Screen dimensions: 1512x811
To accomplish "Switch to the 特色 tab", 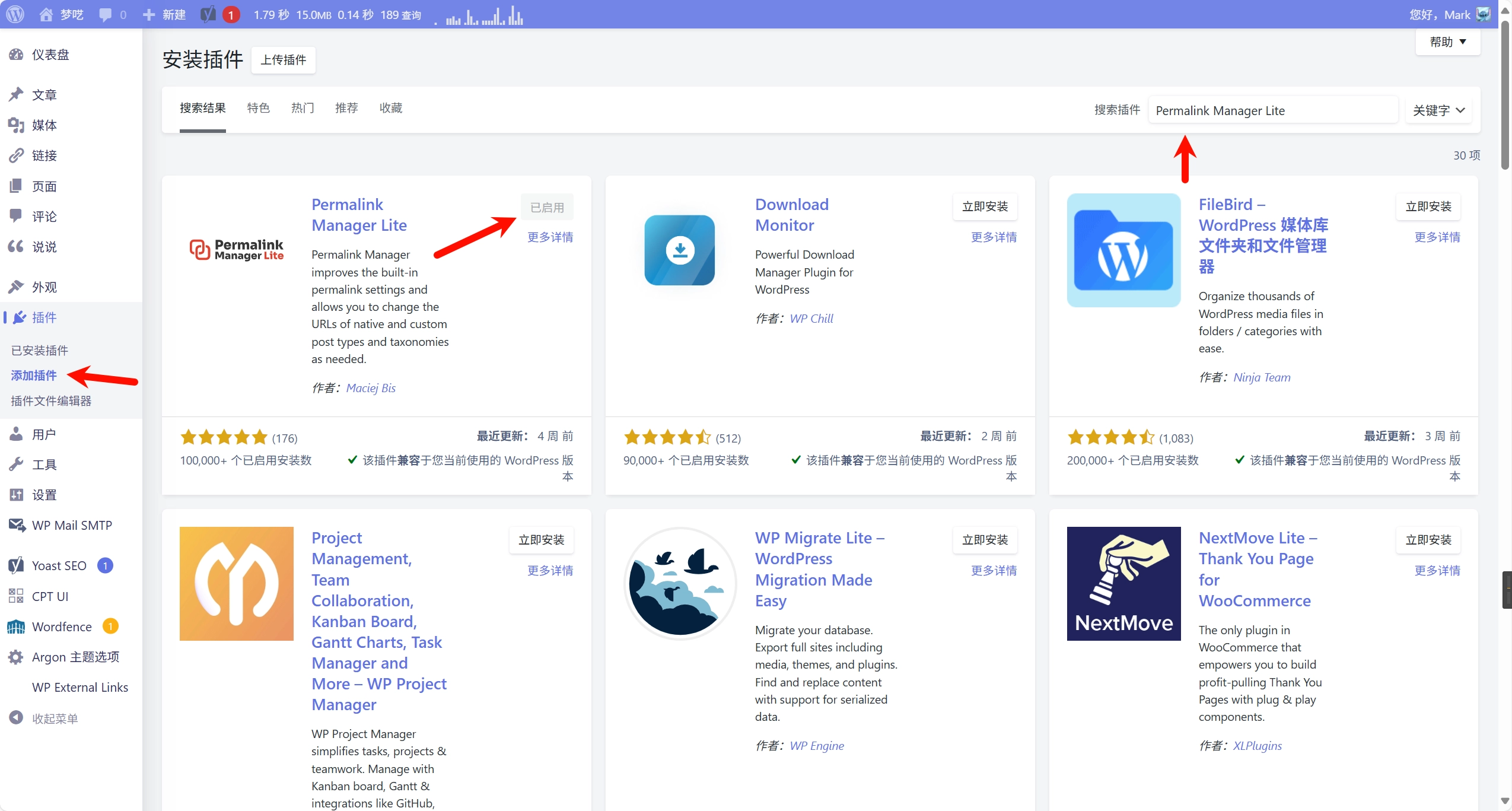I will 259,108.
